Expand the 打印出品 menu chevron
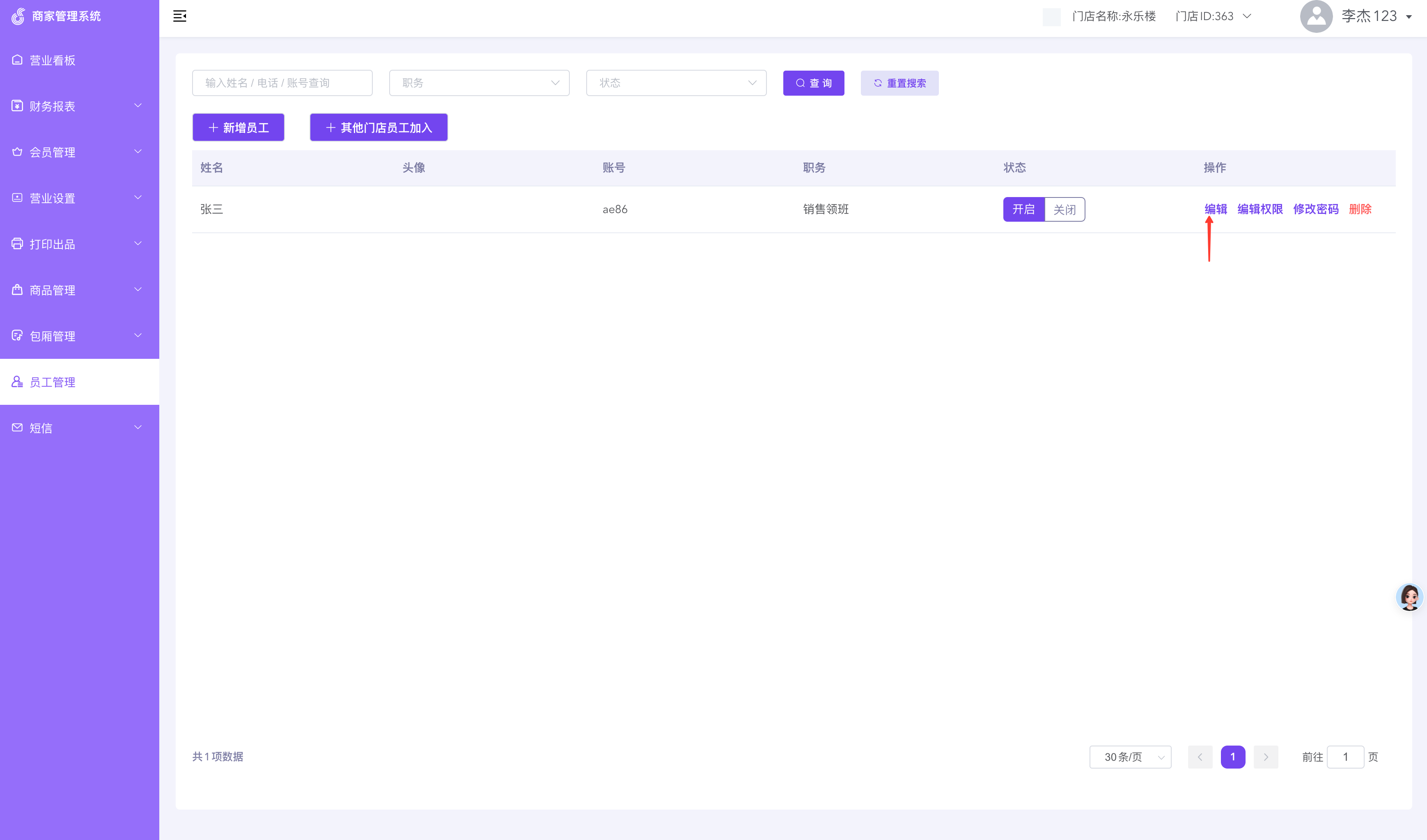1427x840 pixels. pos(138,243)
